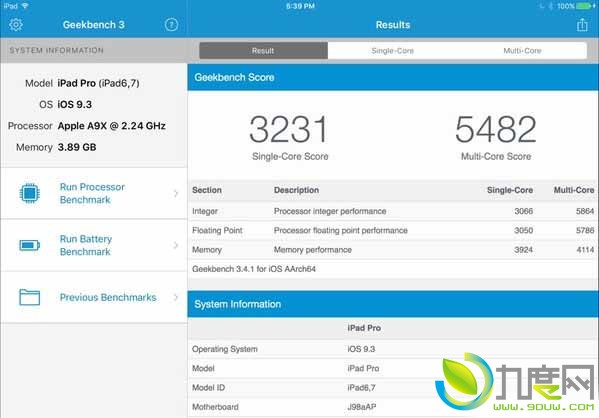Screen dimensions: 599x418
Task: Expand chevron next to Run Processor Benchmark
Action: (176, 193)
